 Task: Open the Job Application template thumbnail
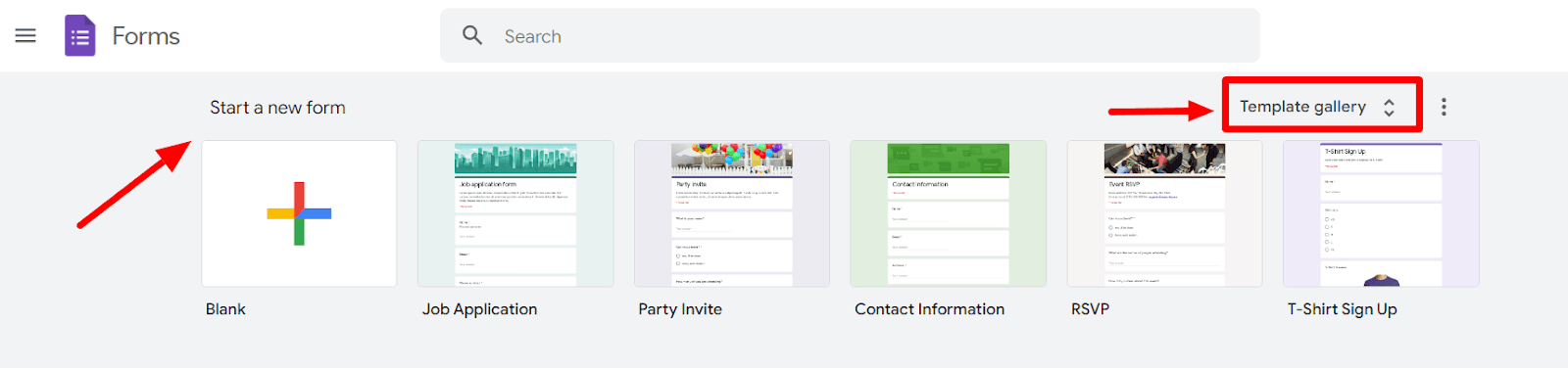tap(515, 213)
